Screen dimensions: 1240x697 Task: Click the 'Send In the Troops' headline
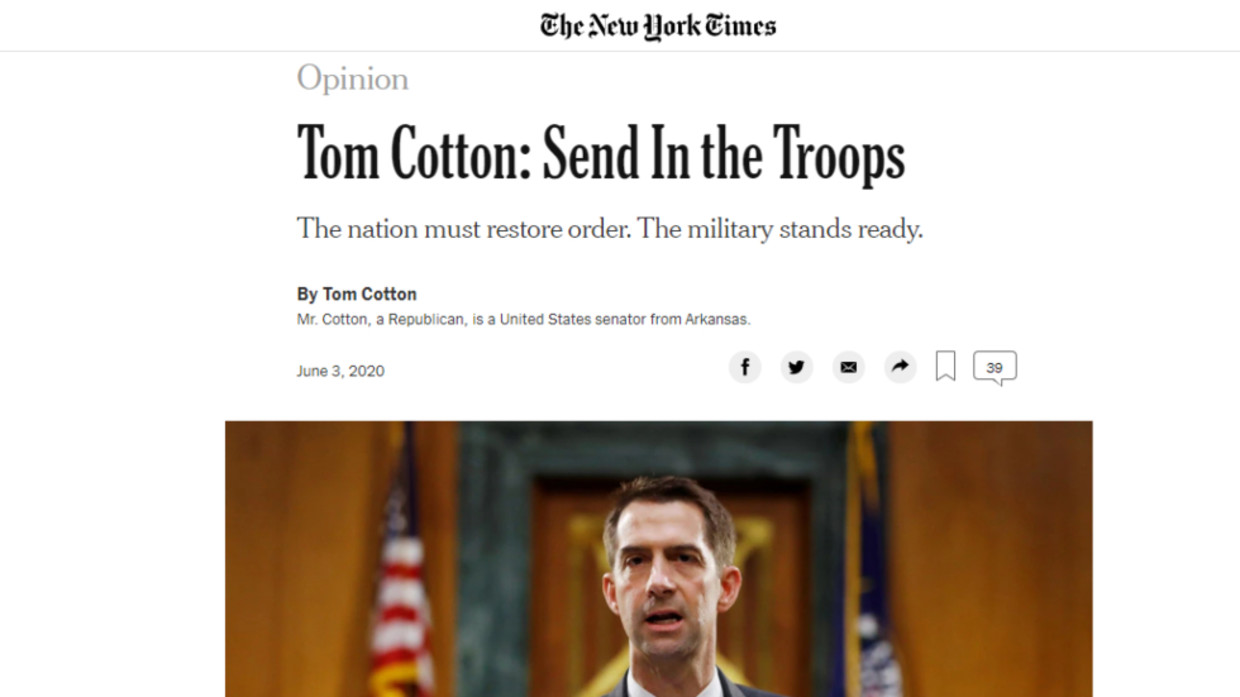[600, 154]
